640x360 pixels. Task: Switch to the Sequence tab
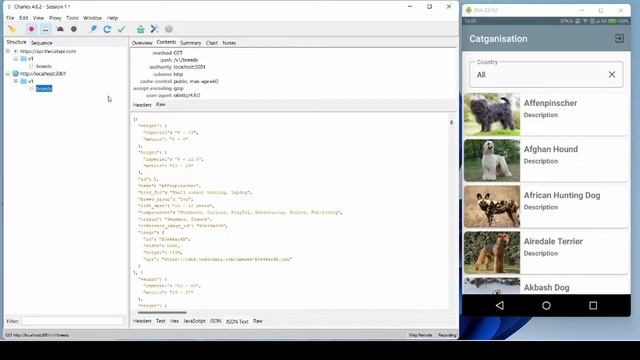pyautogui.click(x=42, y=42)
